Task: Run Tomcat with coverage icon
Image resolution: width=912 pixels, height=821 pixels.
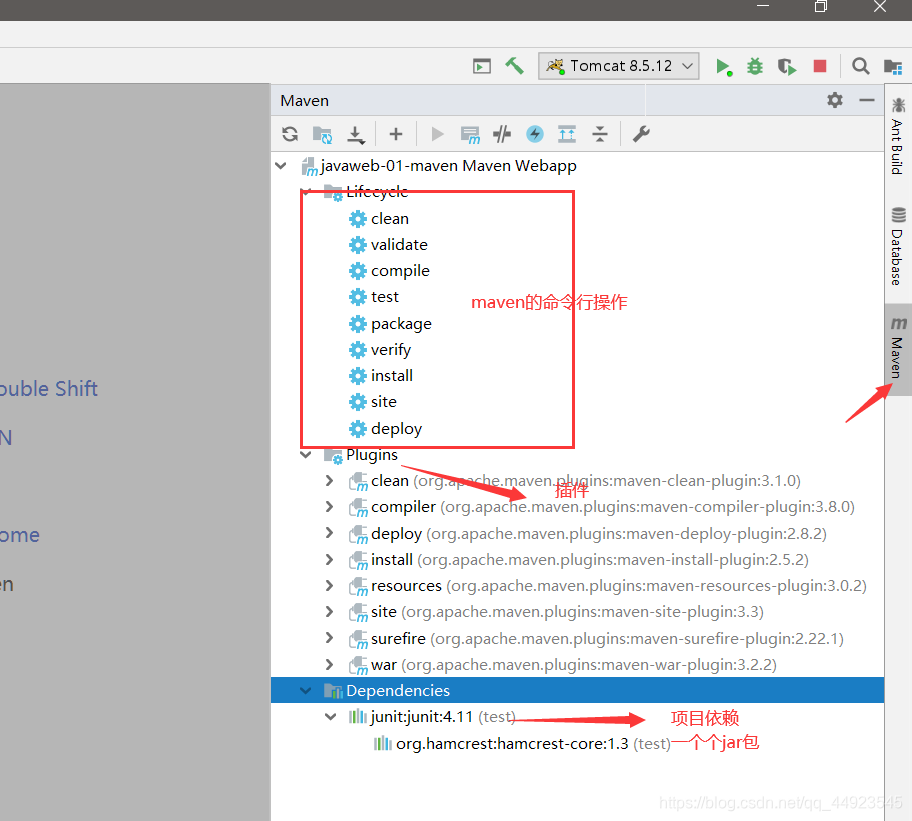Action: coord(786,66)
